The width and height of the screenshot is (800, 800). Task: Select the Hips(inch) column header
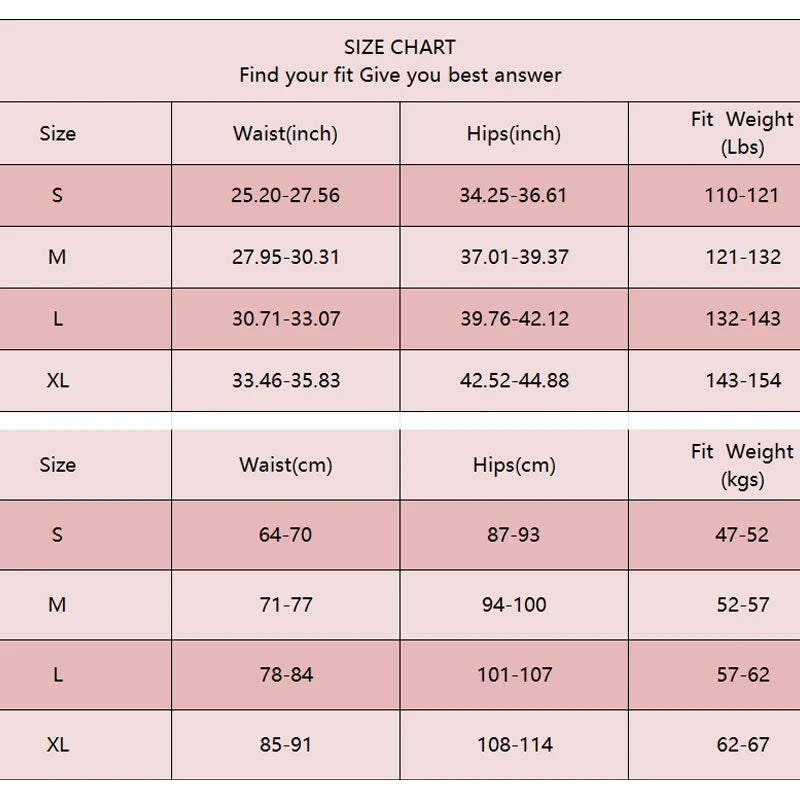[514, 134]
